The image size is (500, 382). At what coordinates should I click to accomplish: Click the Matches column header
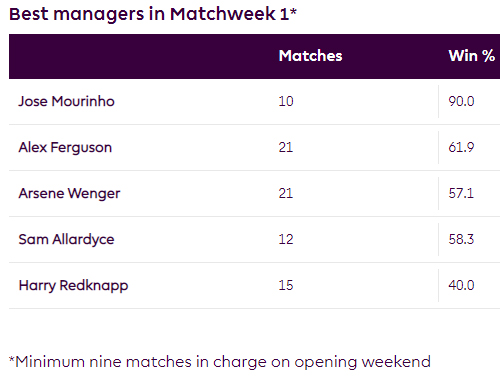pyautogui.click(x=310, y=56)
